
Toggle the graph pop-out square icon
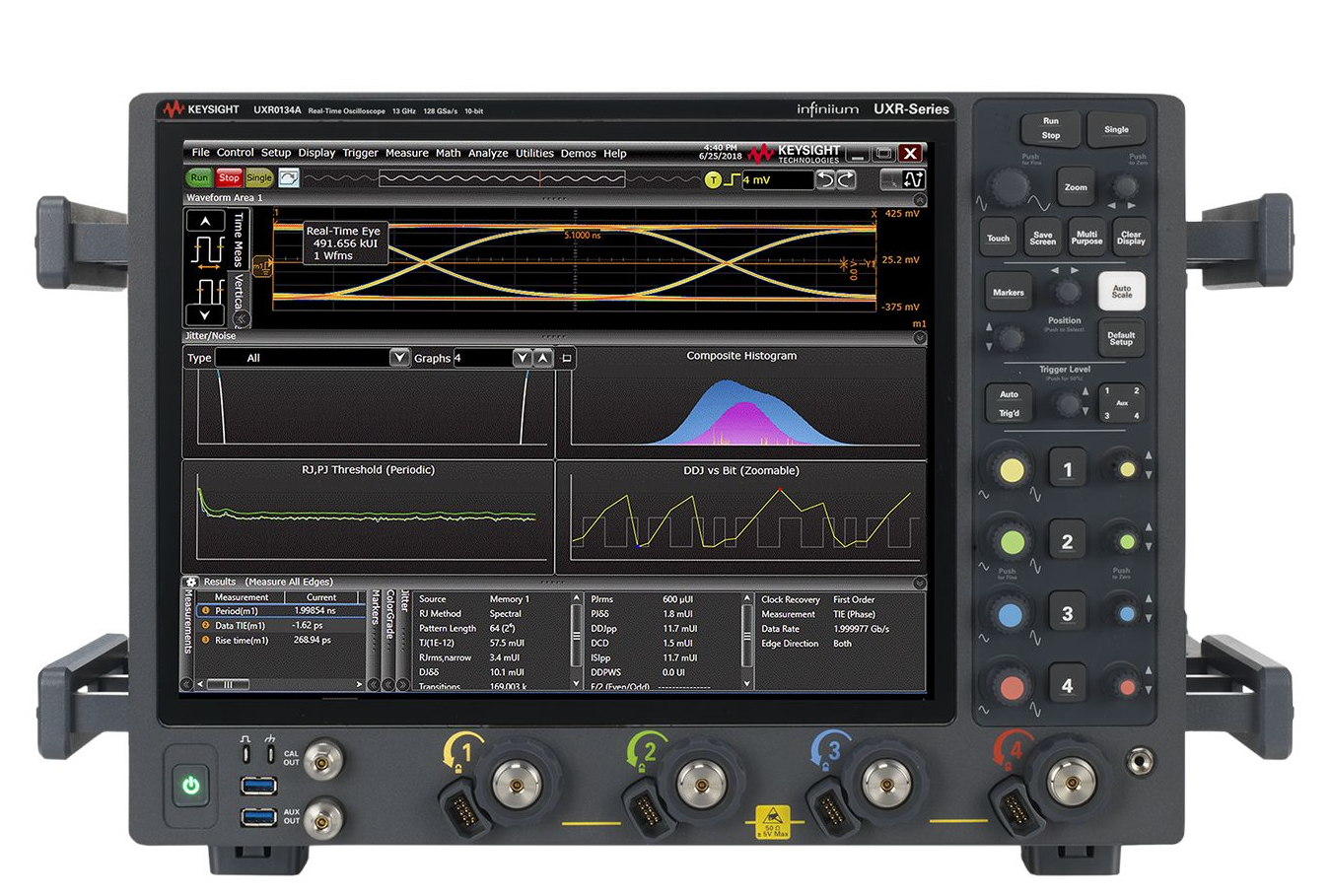(566, 358)
